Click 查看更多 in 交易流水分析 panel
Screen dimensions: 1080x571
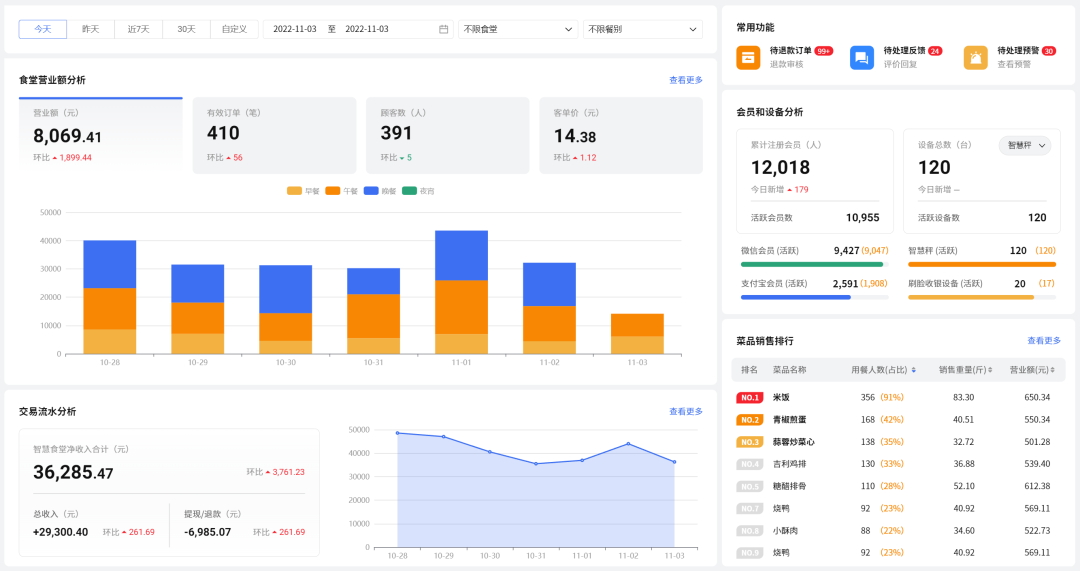pyautogui.click(x=686, y=411)
